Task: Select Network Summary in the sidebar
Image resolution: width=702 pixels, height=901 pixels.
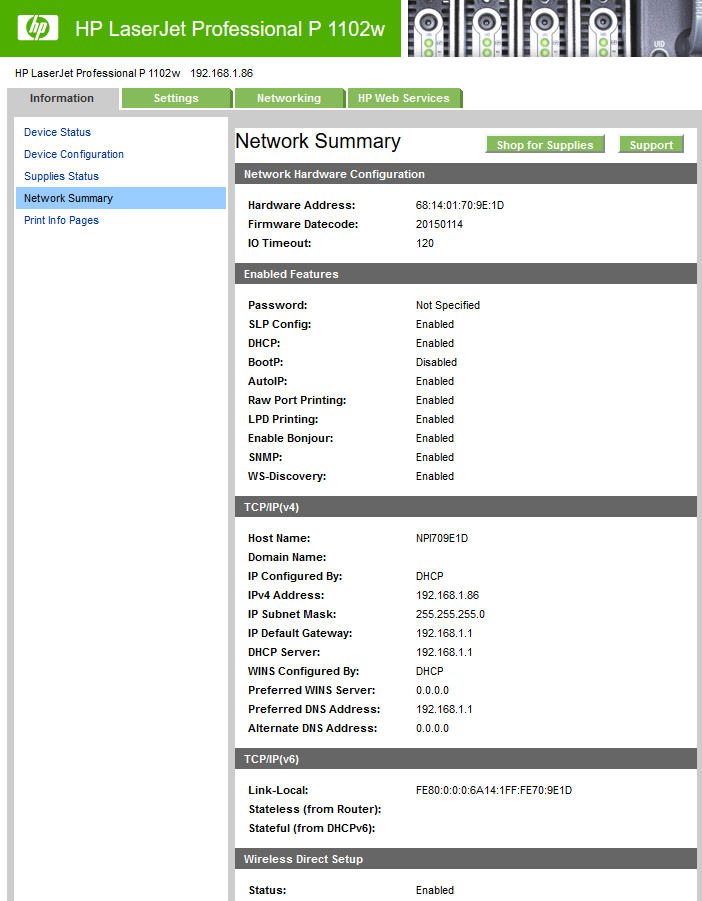Action: 68,198
